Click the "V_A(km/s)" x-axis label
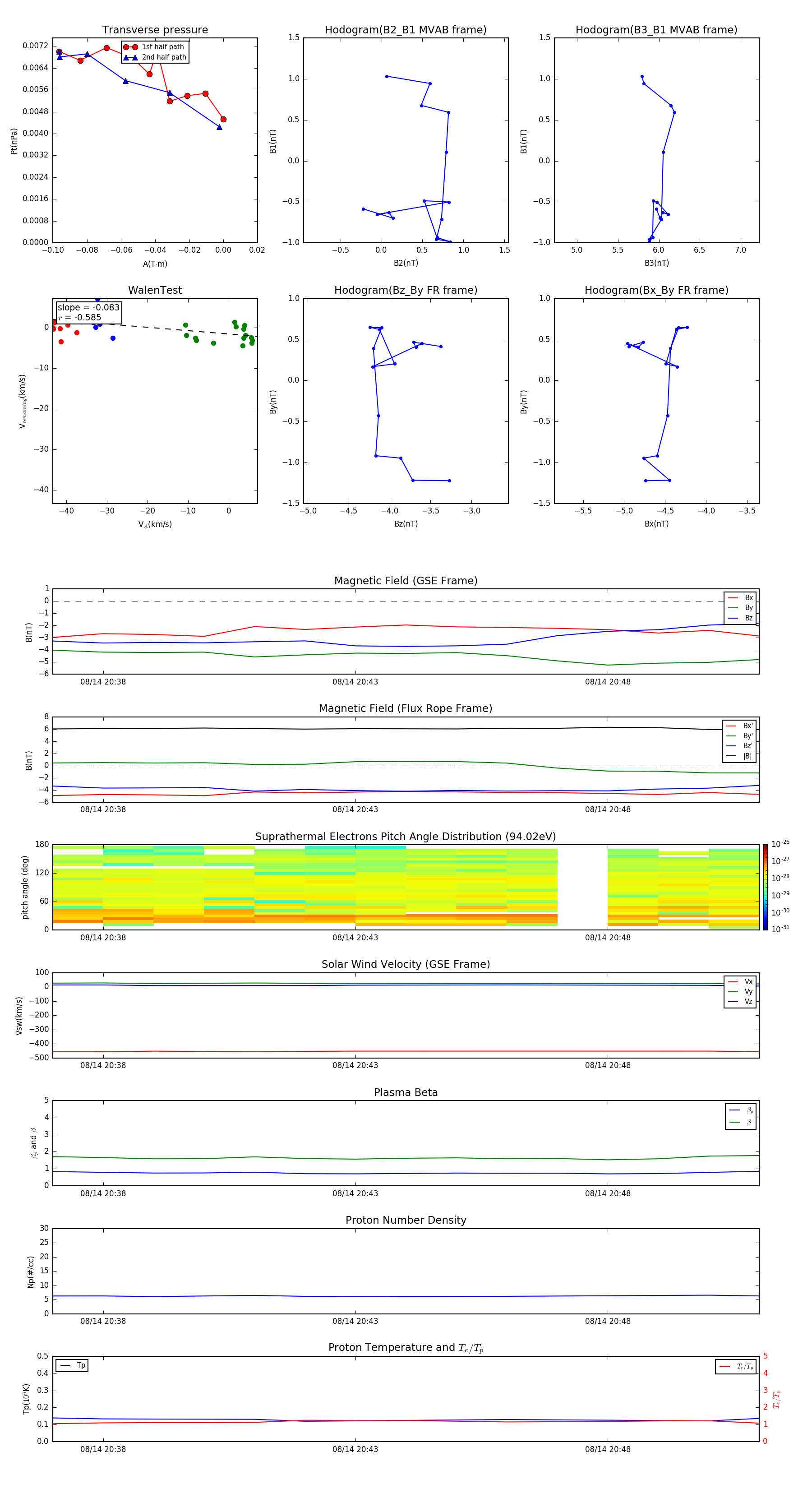Image resolution: width=812 pixels, height=1489 pixels. 155,524
